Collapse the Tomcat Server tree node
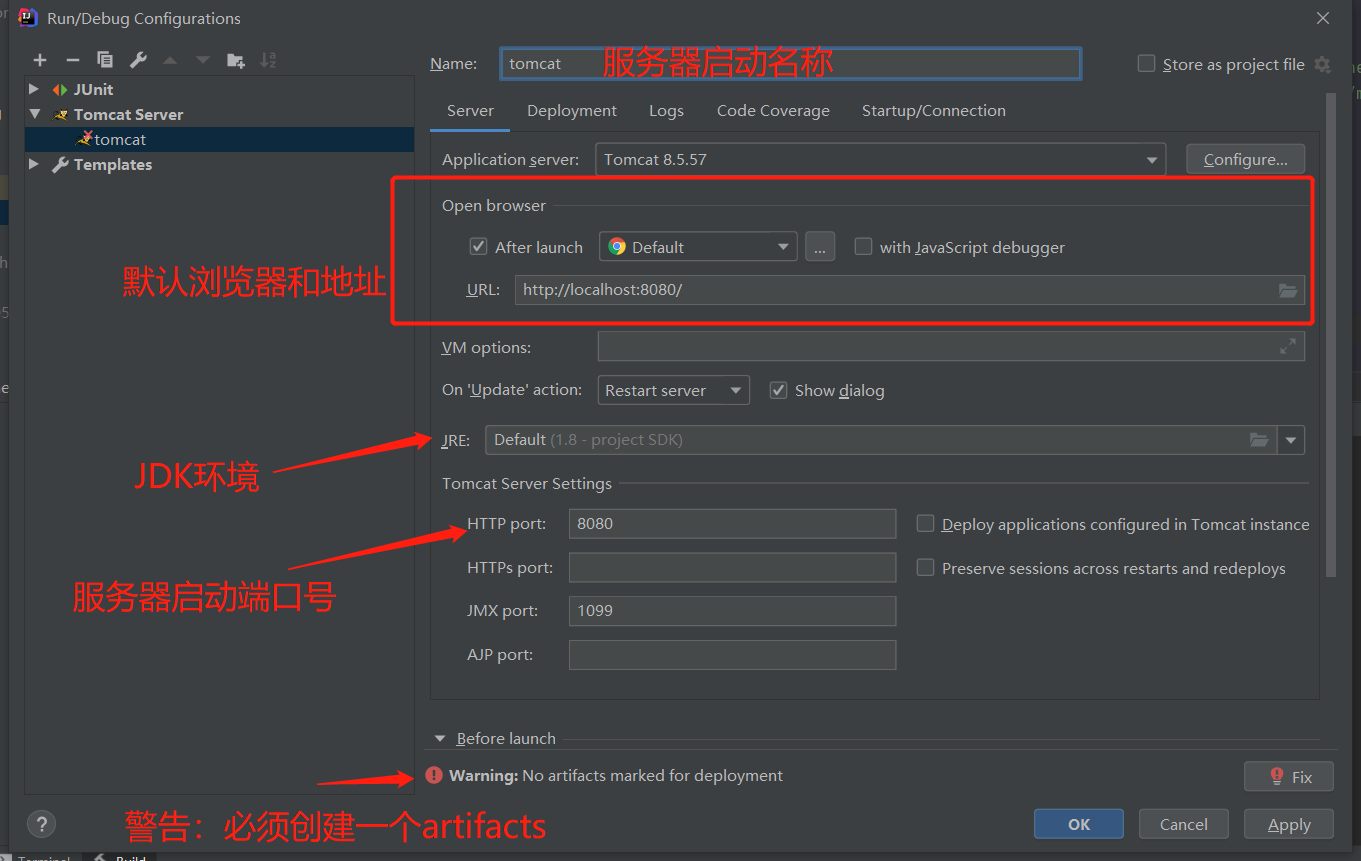 tap(34, 115)
